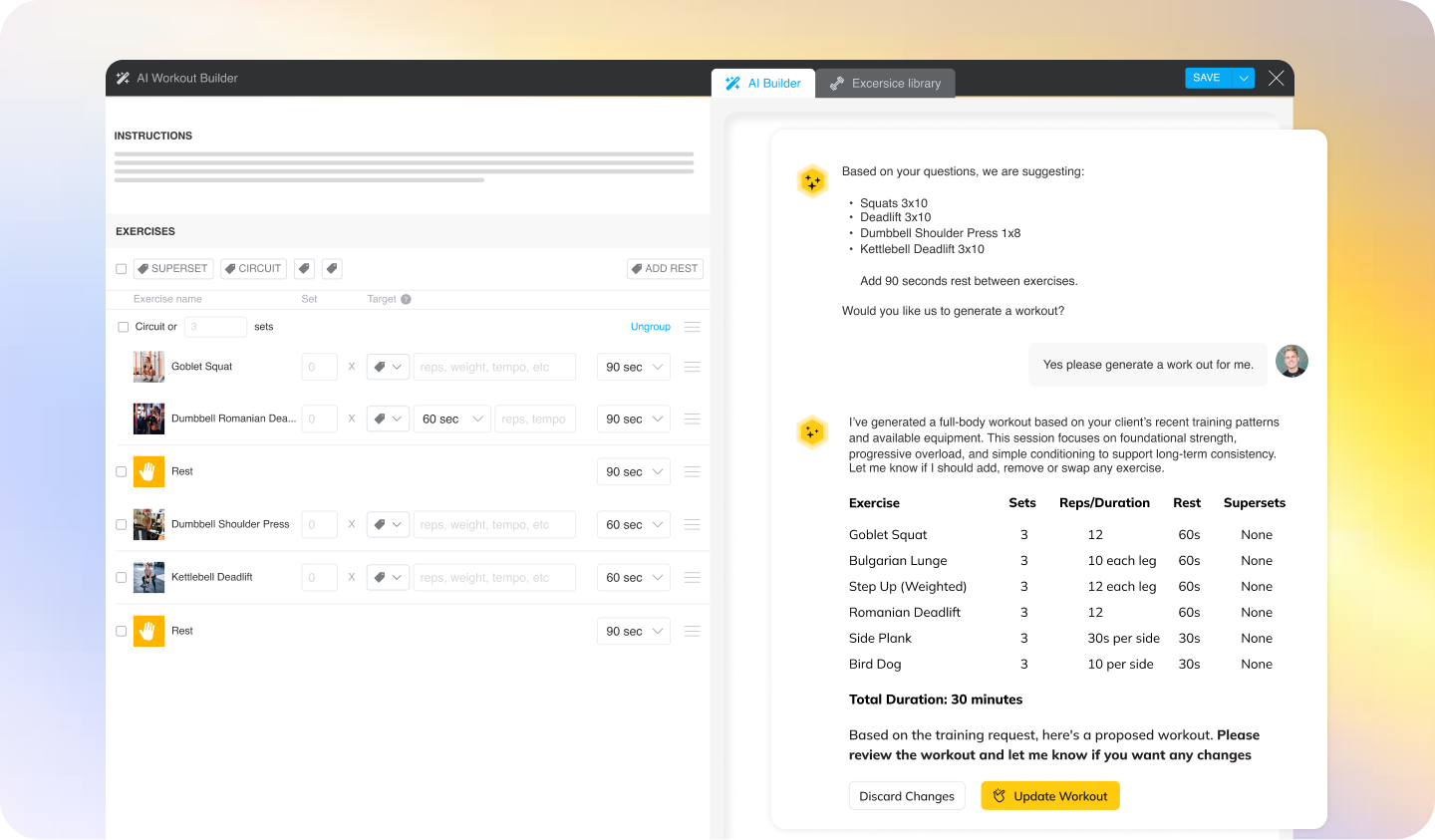
Task: Switch to the Excersice library tab
Action: (885, 84)
